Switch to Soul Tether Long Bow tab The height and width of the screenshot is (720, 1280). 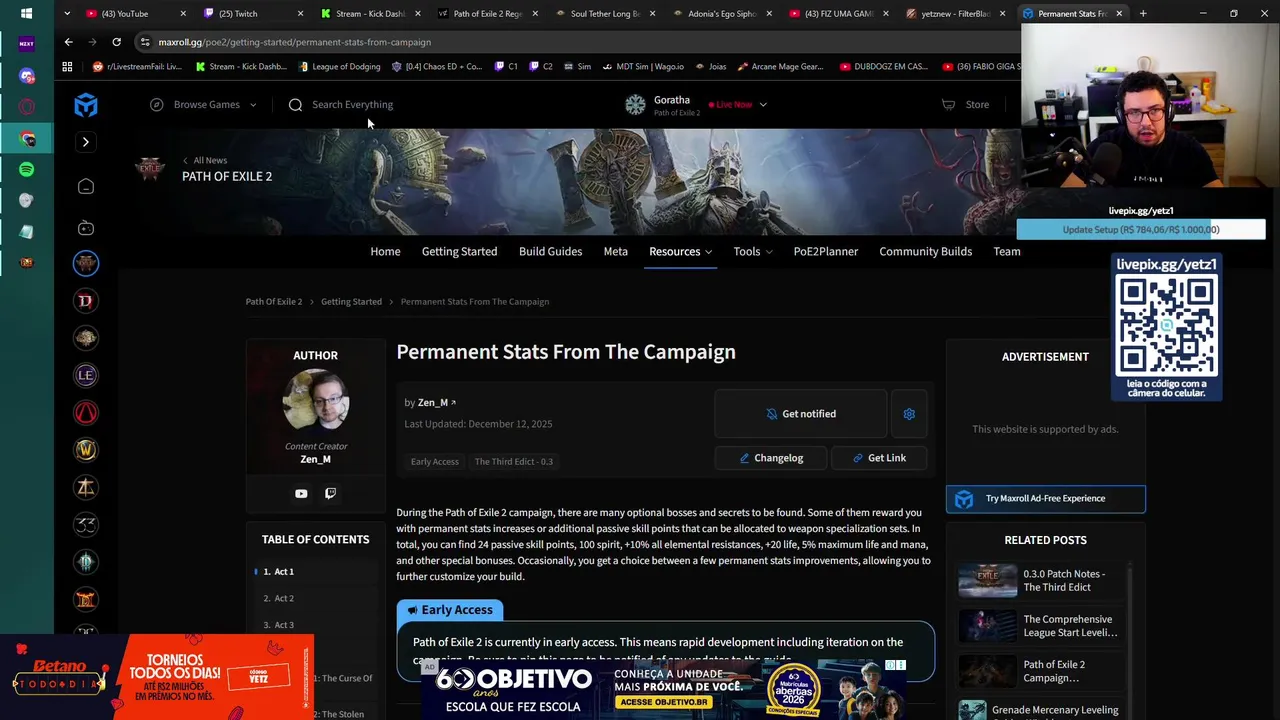click(x=605, y=14)
